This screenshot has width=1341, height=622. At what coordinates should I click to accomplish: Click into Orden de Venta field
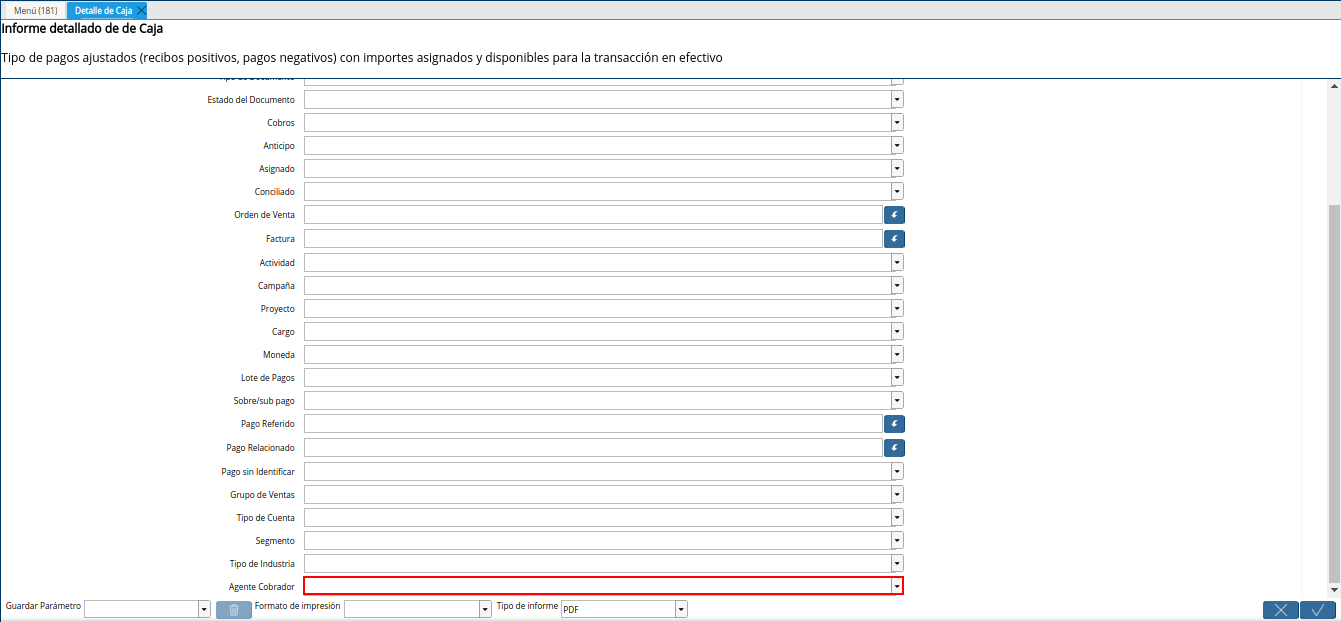593,215
